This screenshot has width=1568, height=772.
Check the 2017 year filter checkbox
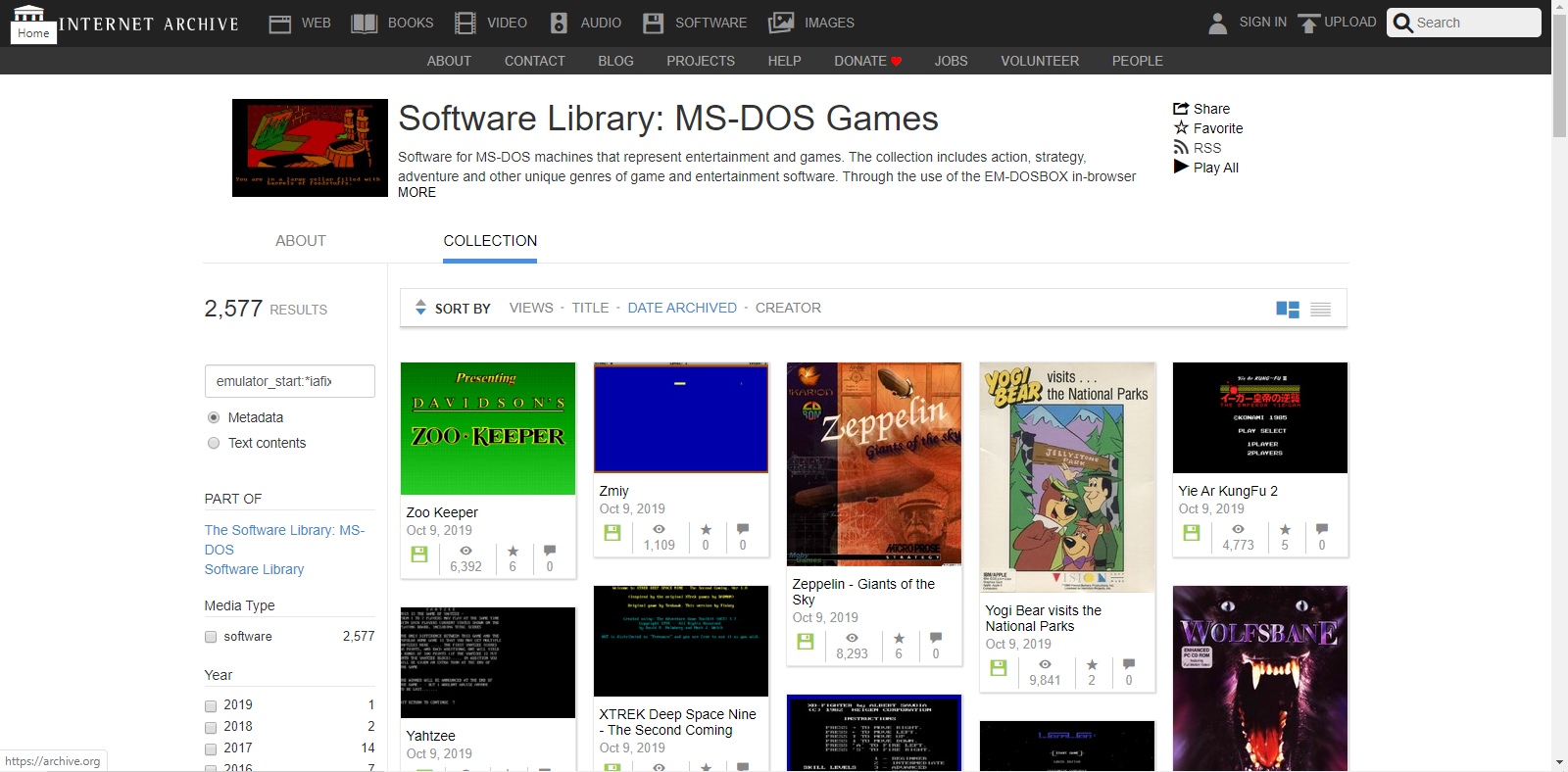click(211, 748)
